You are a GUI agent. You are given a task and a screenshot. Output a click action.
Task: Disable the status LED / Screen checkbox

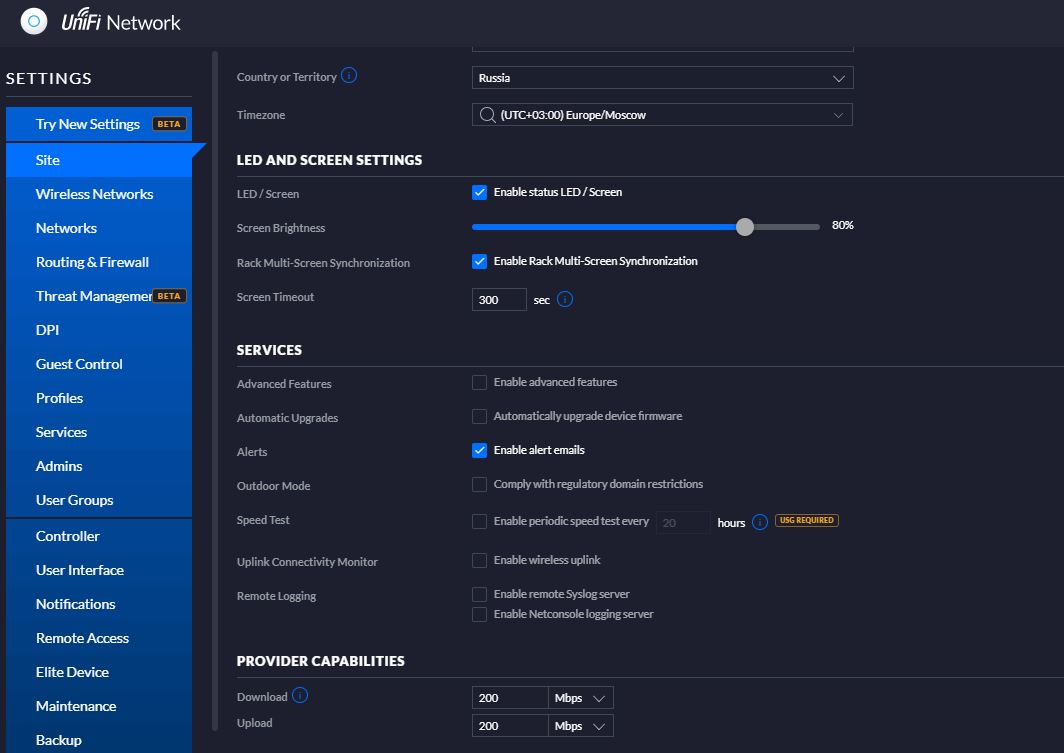tap(480, 193)
